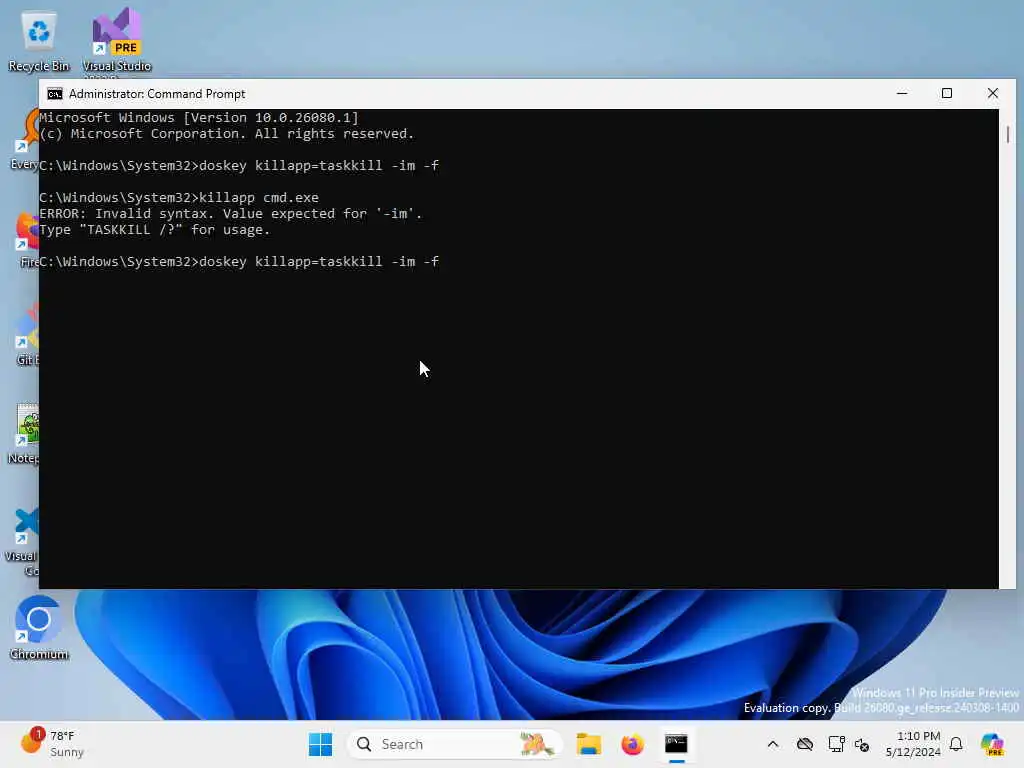The width and height of the screenshot is (1024, 768).
Task: Click the taskbar Search box
Action: 455,744
